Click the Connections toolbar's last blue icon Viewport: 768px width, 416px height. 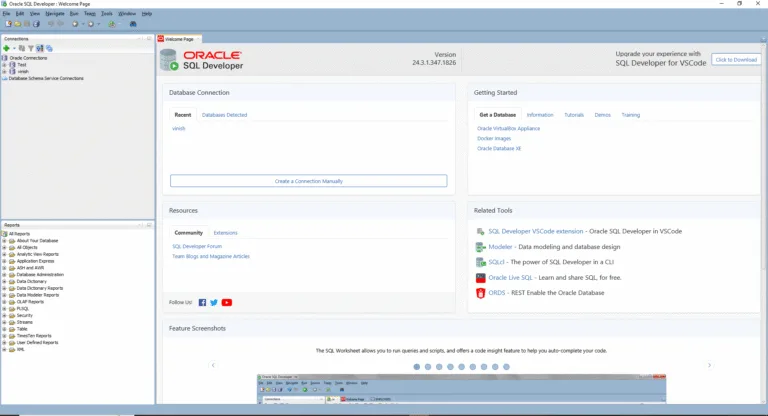tap(49, 48)
